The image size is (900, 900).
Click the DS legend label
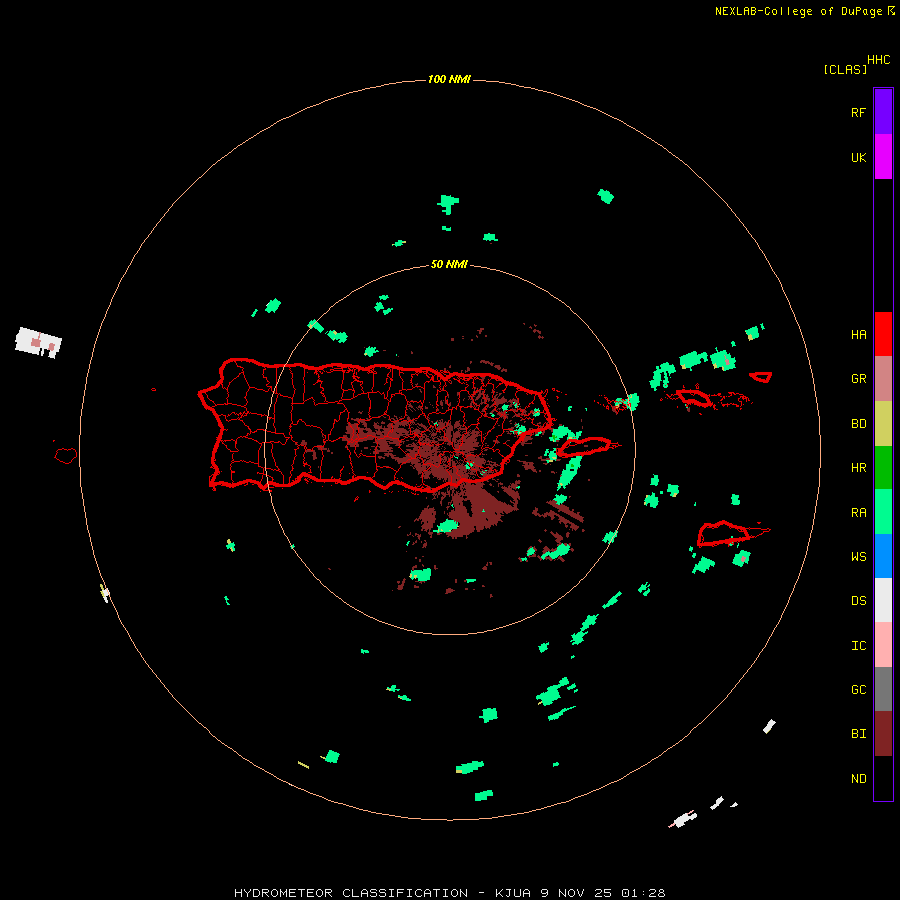point(858,600)
